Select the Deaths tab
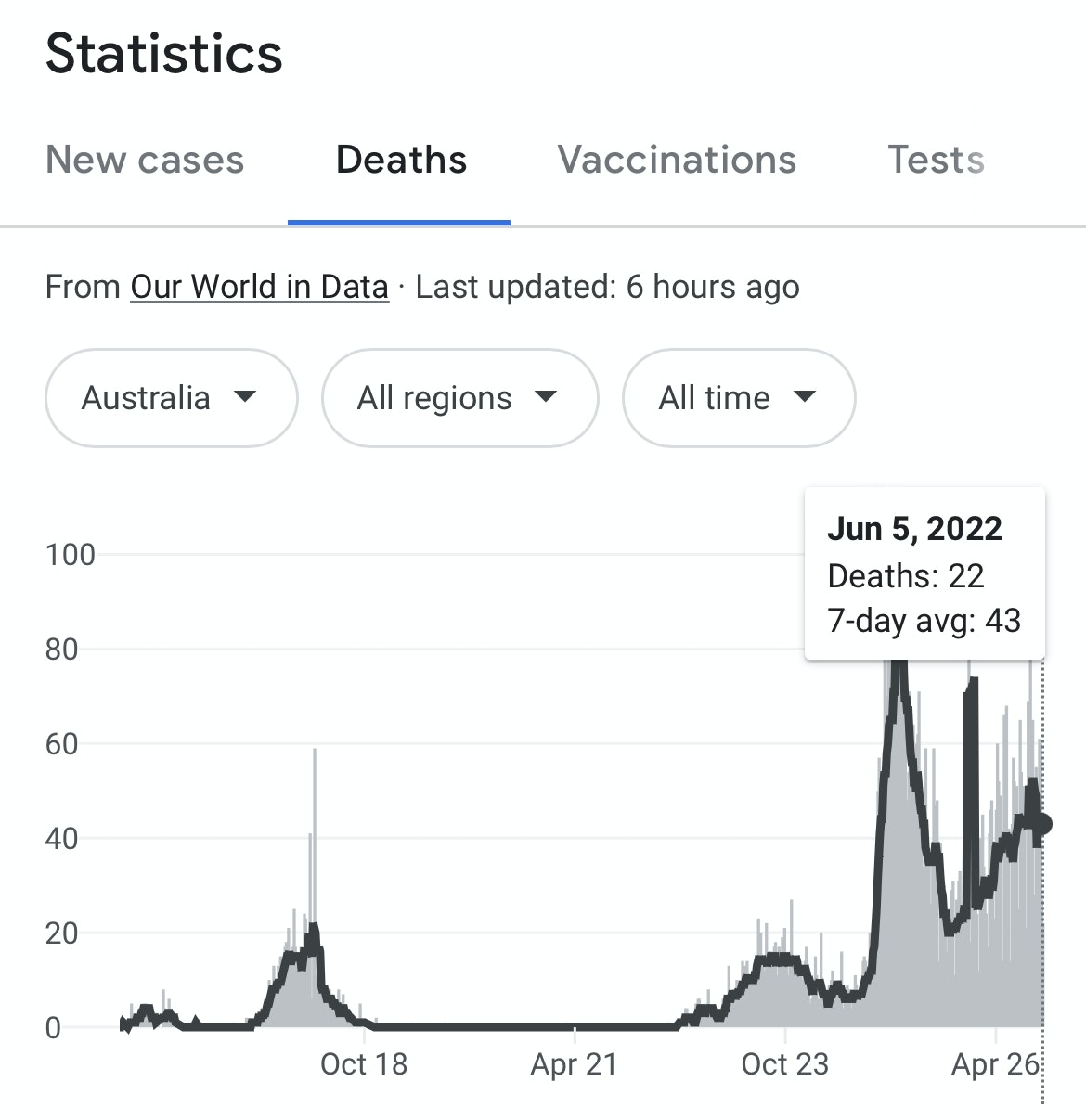 (x=401, y=160)
